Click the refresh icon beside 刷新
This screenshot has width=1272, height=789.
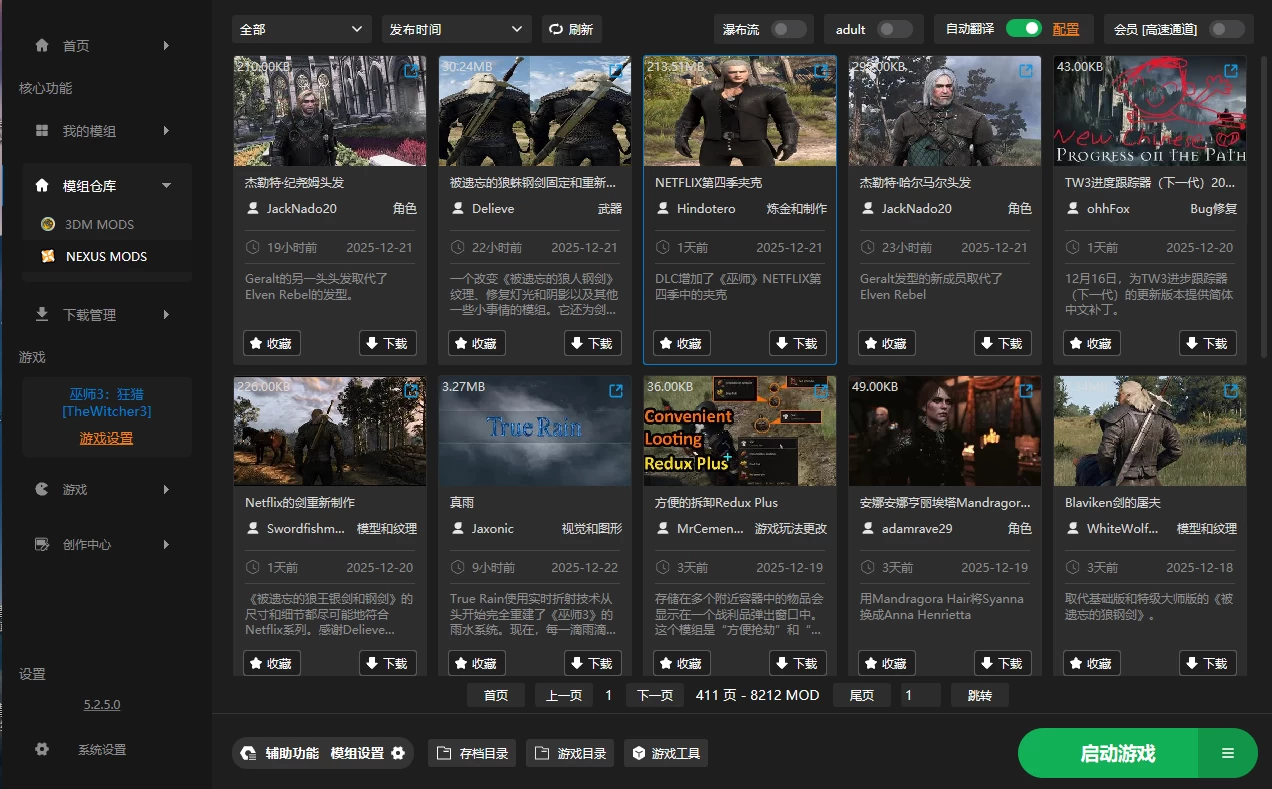(x=556, y=29)
